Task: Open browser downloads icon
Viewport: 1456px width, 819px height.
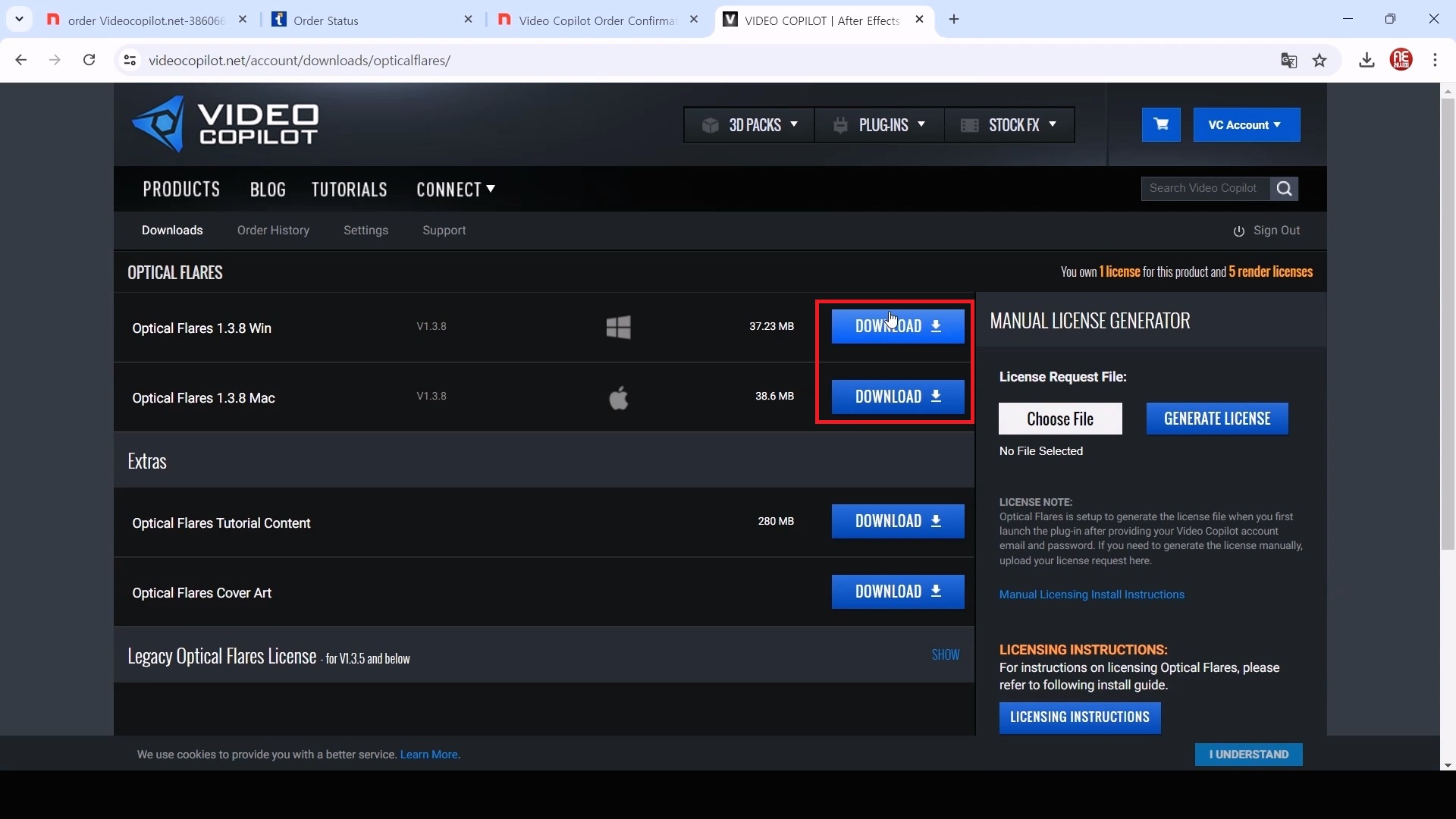Action: click(1367, 61)
